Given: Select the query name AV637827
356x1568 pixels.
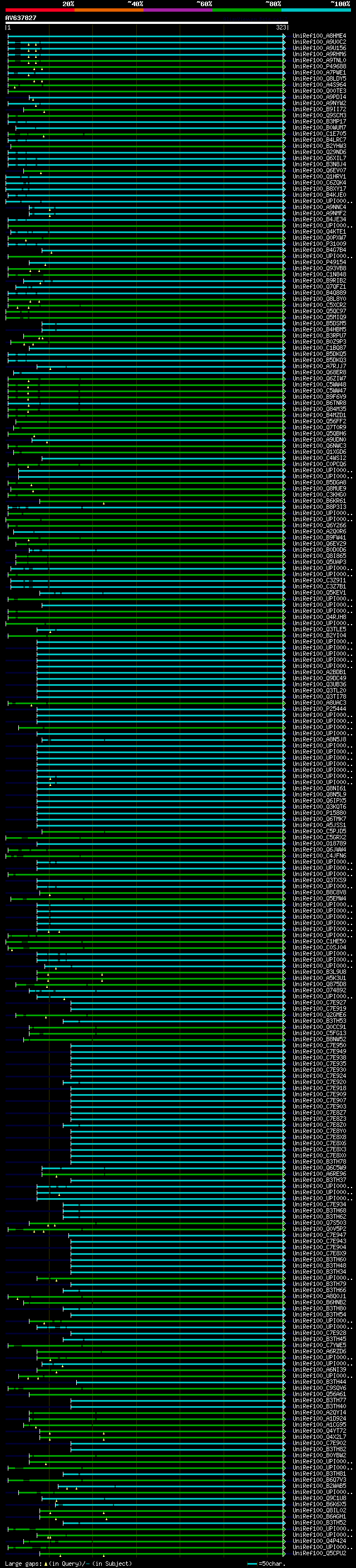Looking at the screenshot, I should [x=21, y=18].
